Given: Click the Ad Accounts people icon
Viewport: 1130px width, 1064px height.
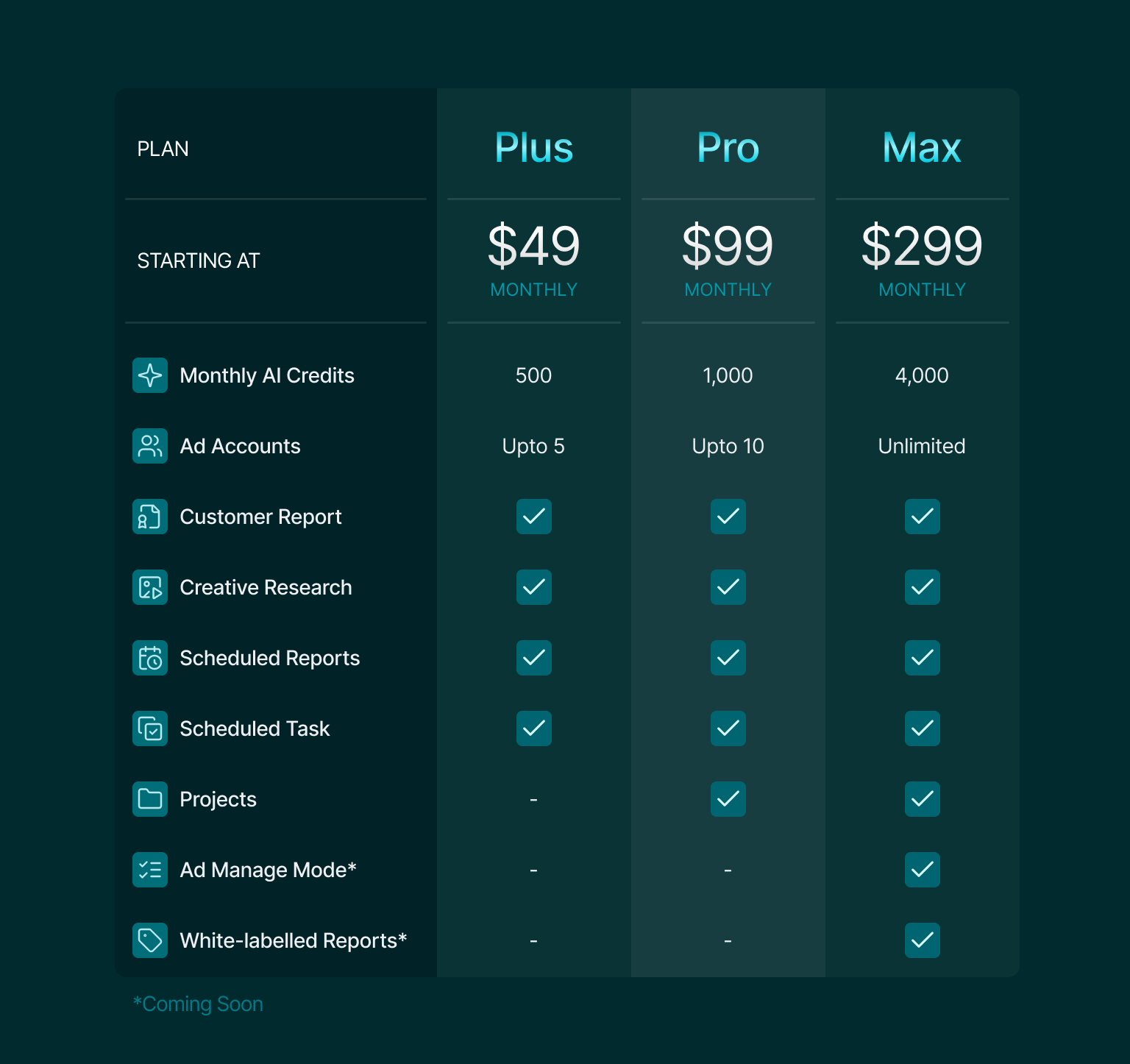Looking at the screenshot, I should click(x=150, y=446).
